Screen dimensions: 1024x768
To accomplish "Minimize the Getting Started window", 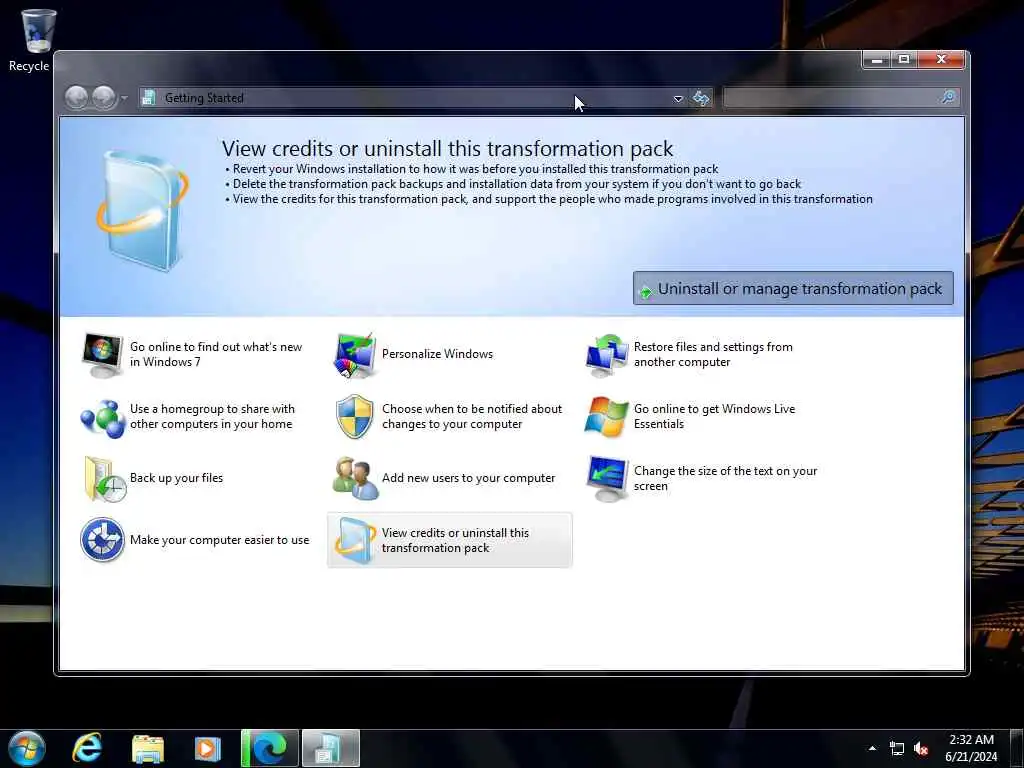I will (878, 59).
